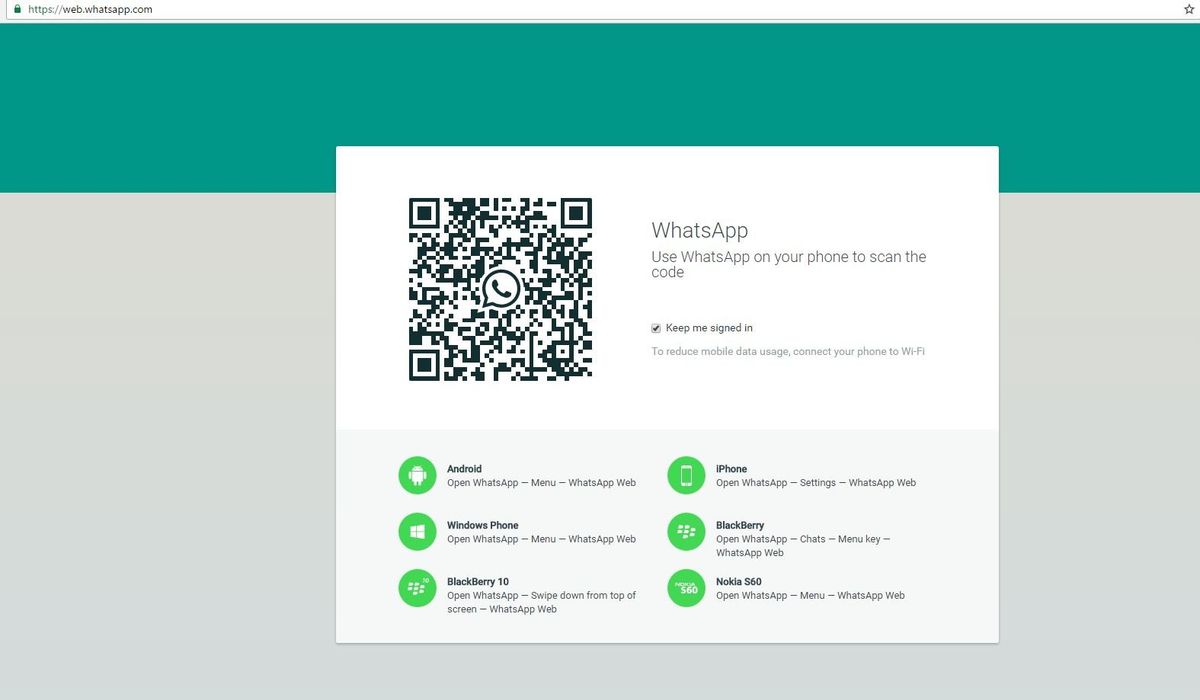
Task: Click the iPhone heading
Action: tap(731, 469)
